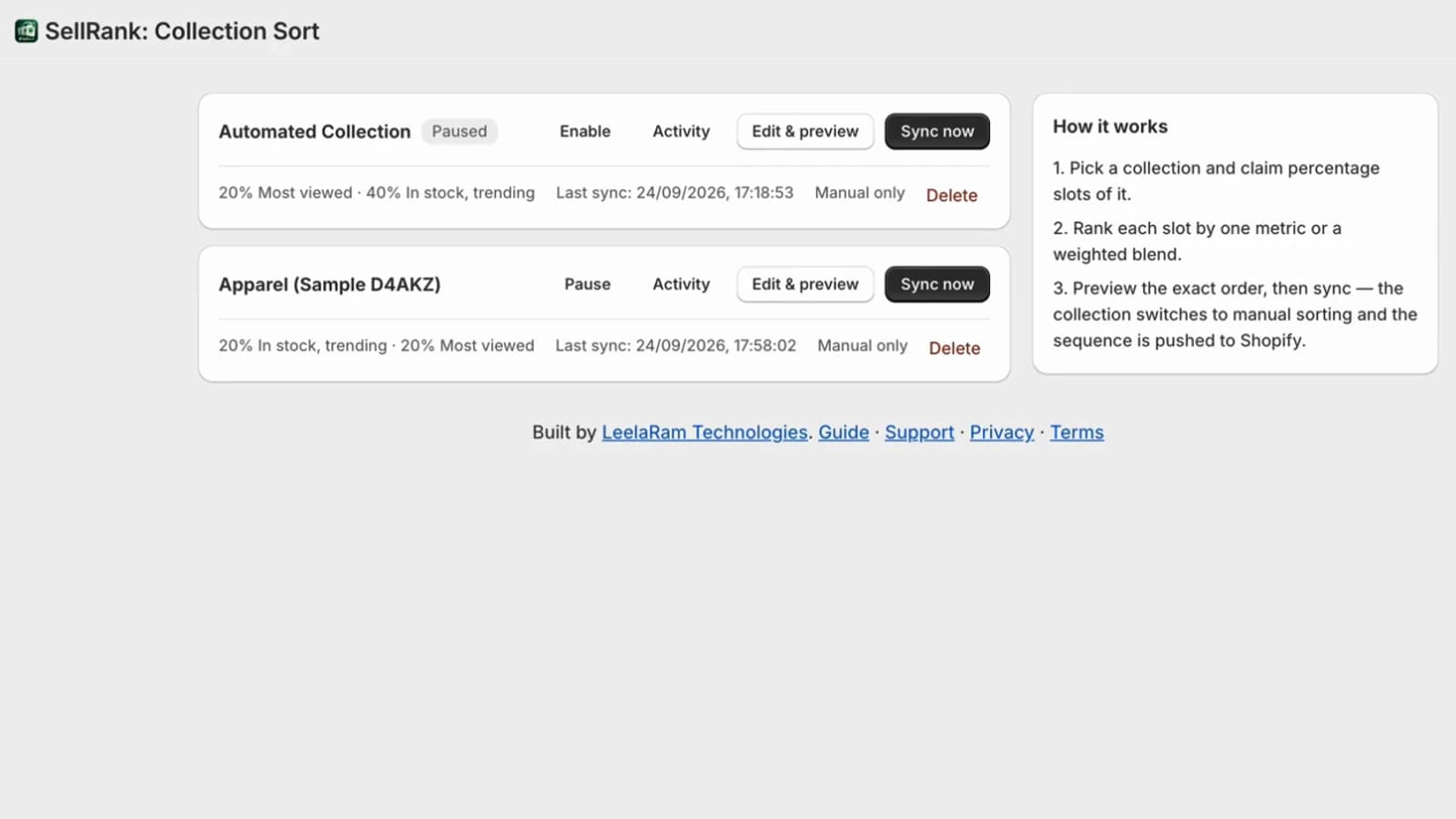Click step "2. Rank each slot" text
This screenshot has height=819, width=1456.
[x=1198, y=241]
